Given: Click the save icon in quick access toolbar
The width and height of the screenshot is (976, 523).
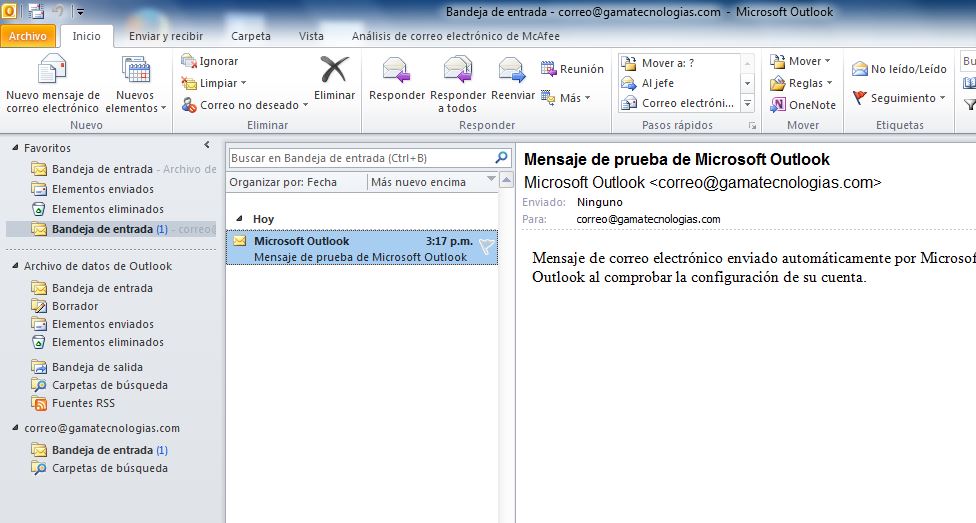Looking at the screenshot, I should click(x=36, y=11).
